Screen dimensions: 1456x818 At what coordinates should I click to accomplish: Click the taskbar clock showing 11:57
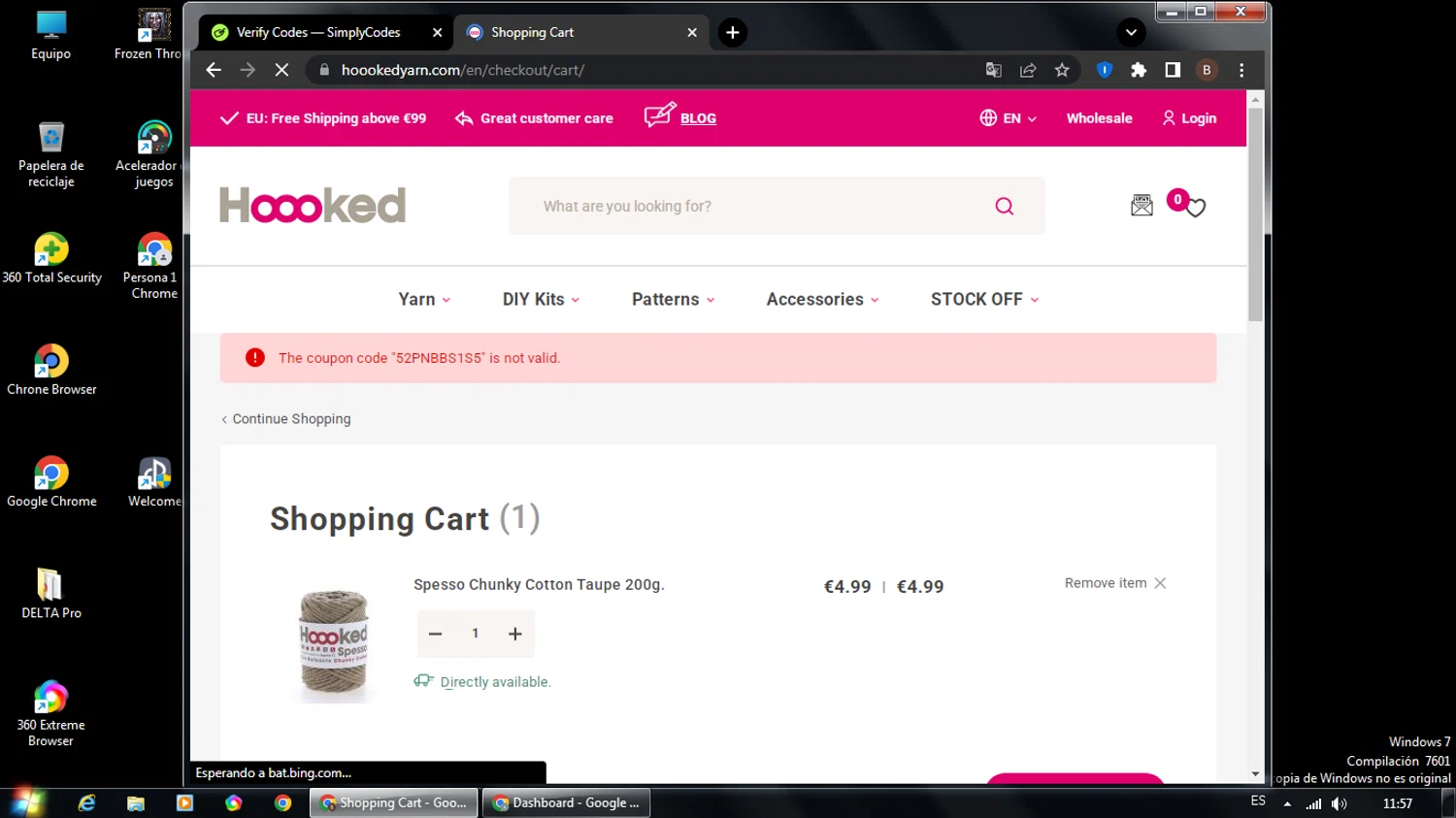tap(1398, 803)
